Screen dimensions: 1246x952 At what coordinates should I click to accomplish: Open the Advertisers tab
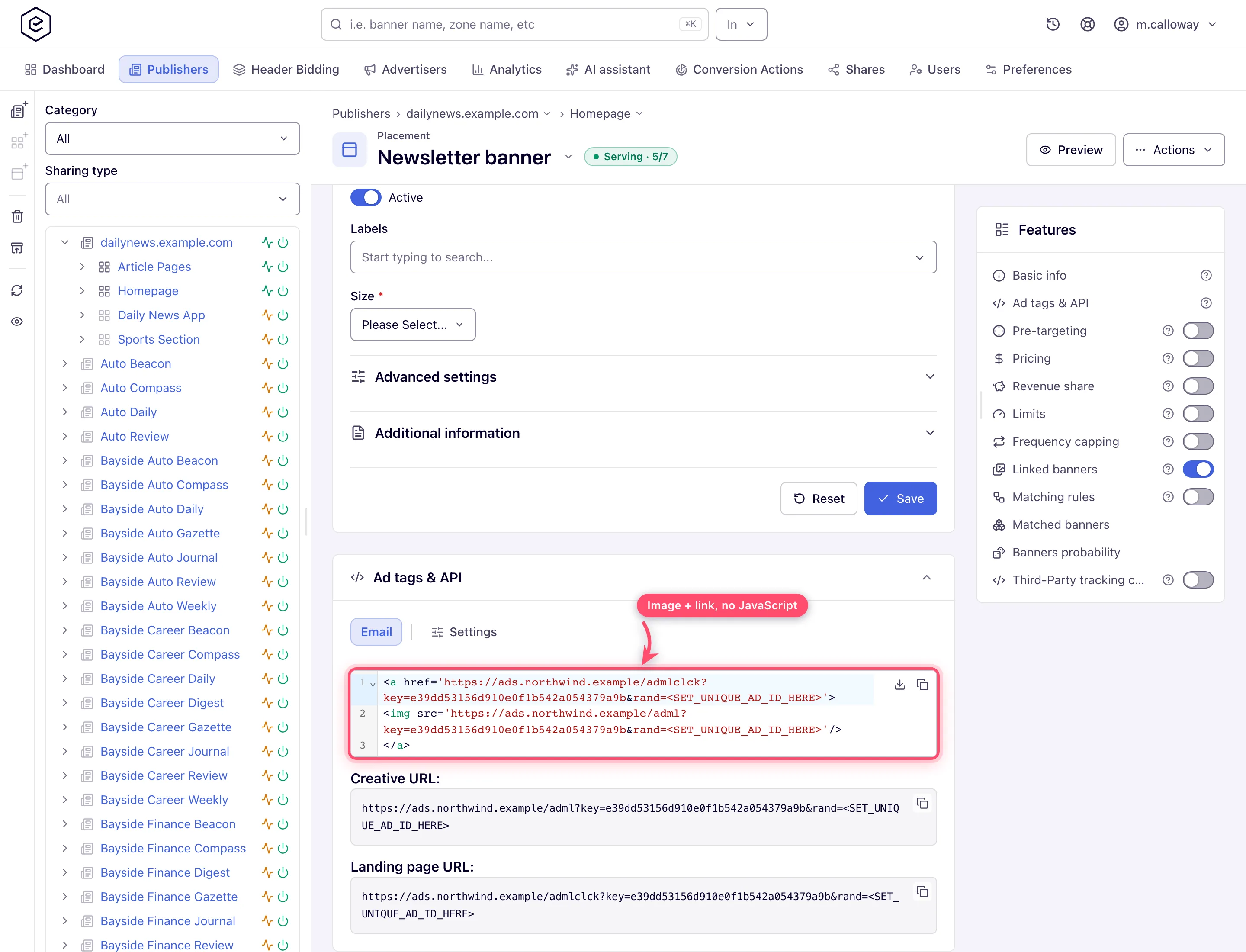(405, 69)
